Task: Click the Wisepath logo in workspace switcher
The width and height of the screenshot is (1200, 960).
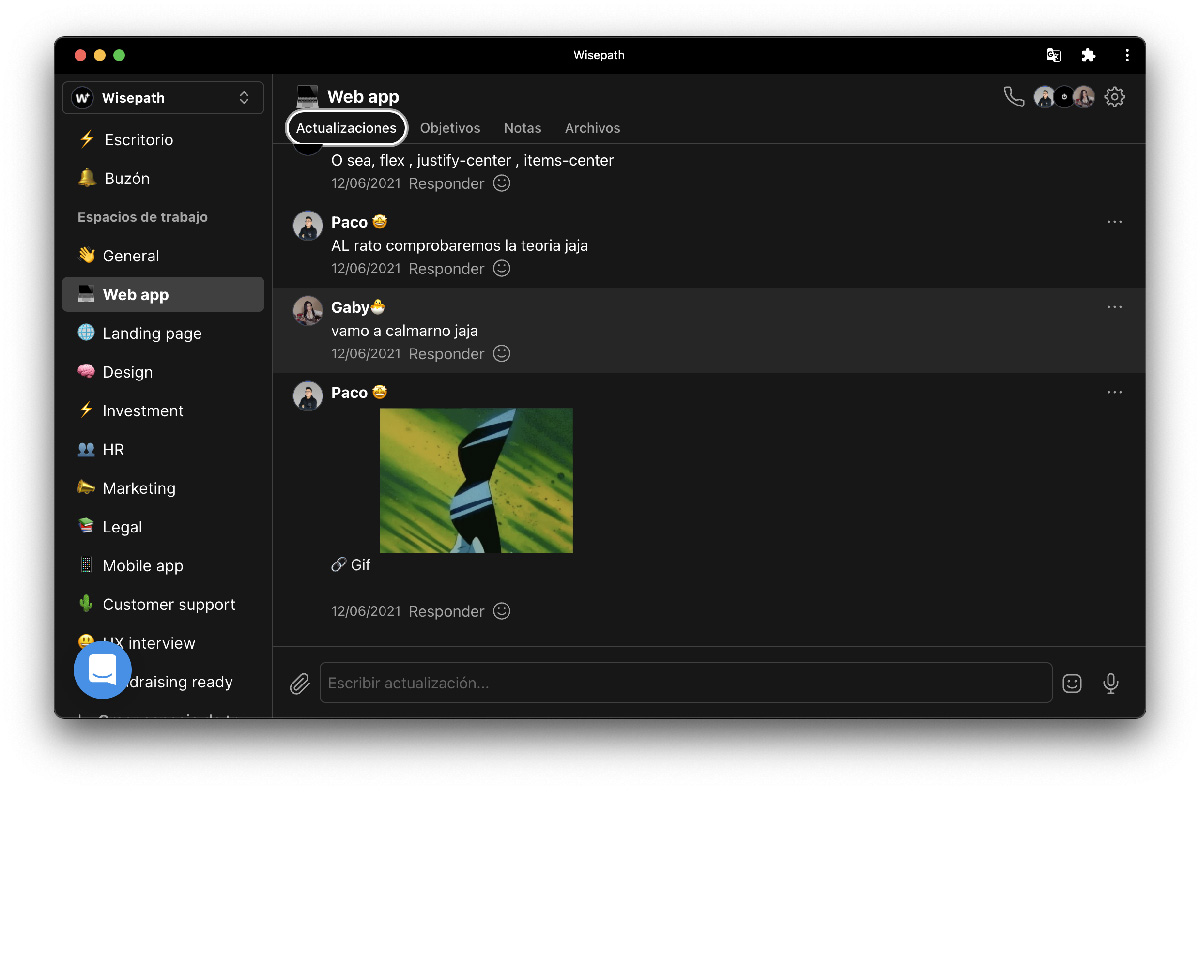Action: (82, 98)
